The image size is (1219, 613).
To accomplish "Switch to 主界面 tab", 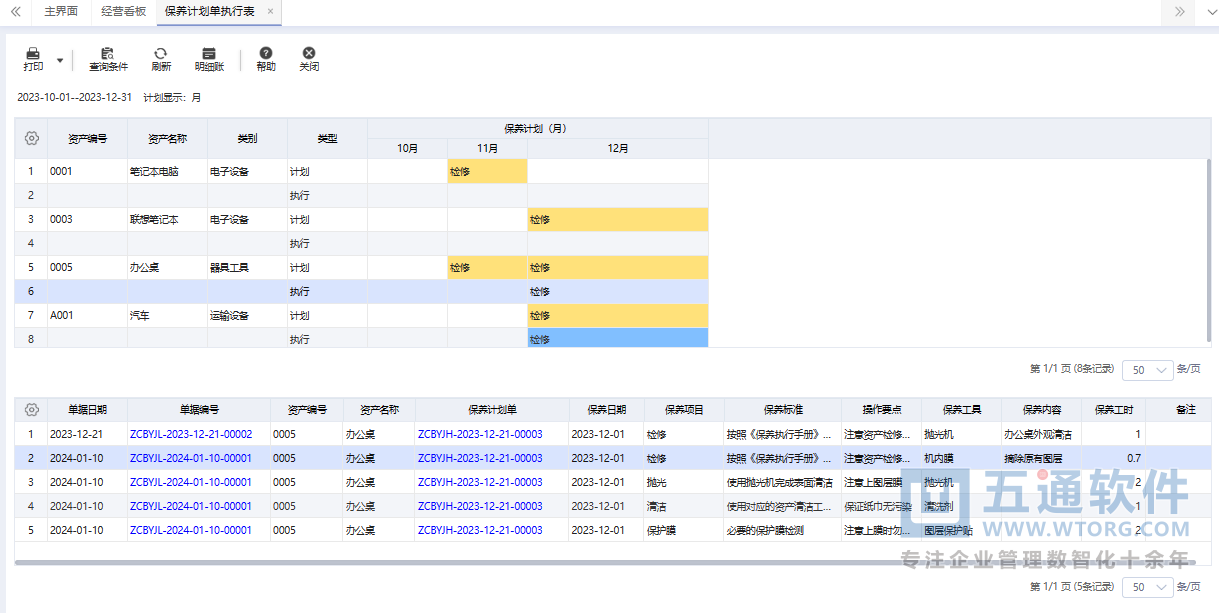I will pos(63,12).
